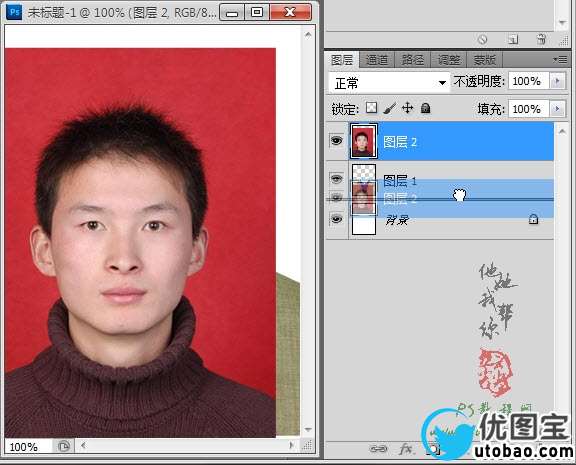Open the 填充 slider arrow

[x=557, y=109]
